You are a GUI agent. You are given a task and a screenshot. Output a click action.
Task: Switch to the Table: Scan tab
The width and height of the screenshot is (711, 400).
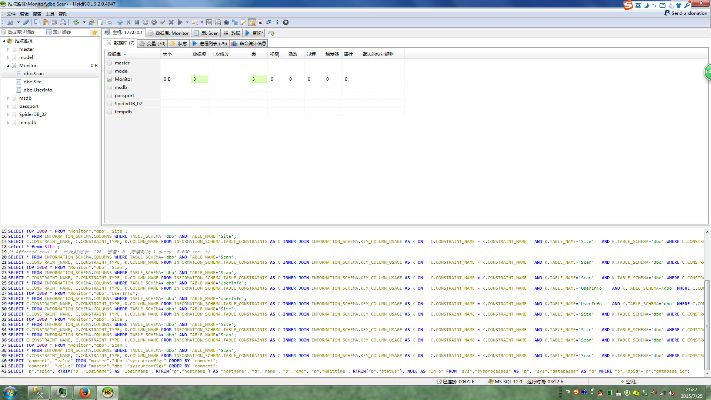tap(208, 33)
